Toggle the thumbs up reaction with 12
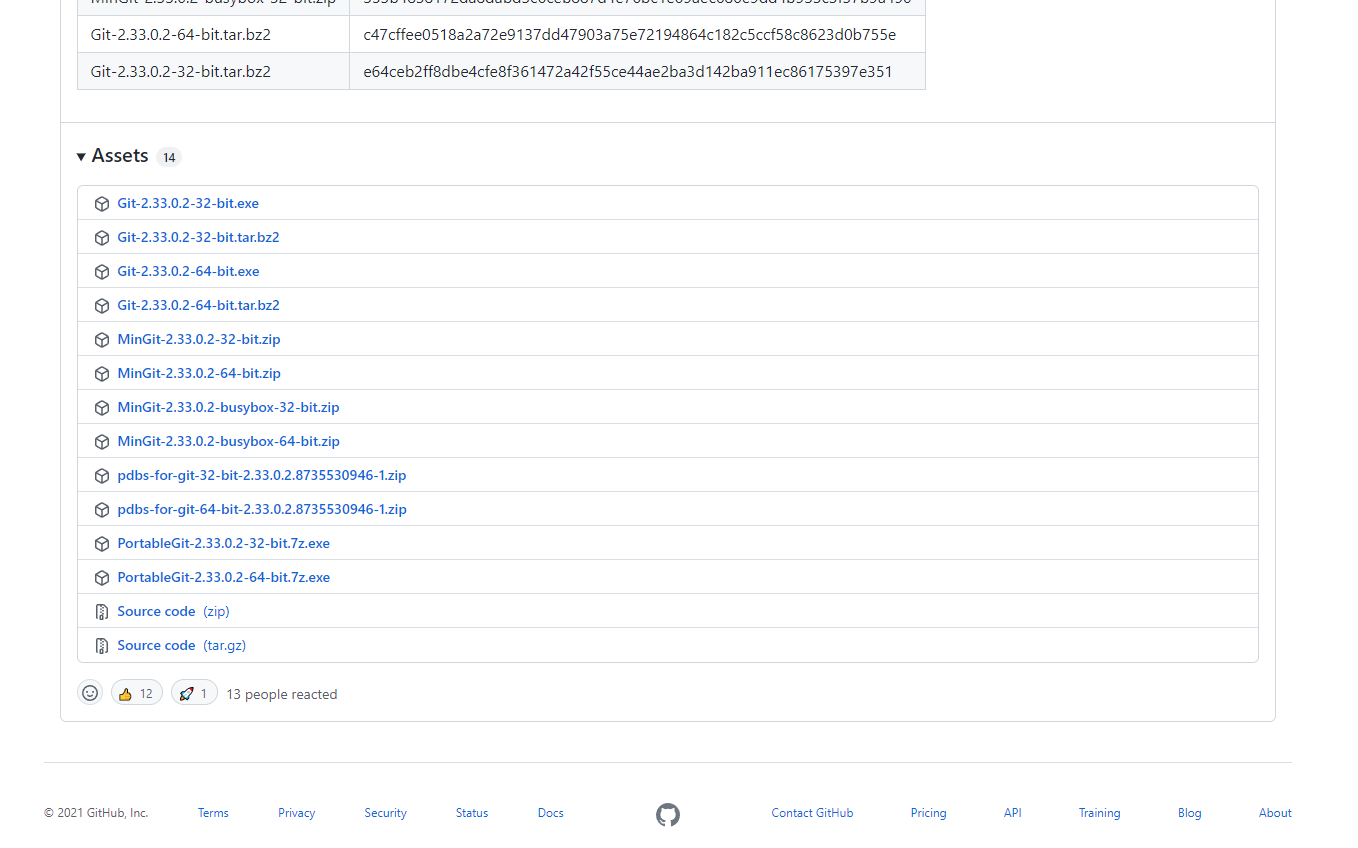The image size is (1358, 848). click(137, 692)
